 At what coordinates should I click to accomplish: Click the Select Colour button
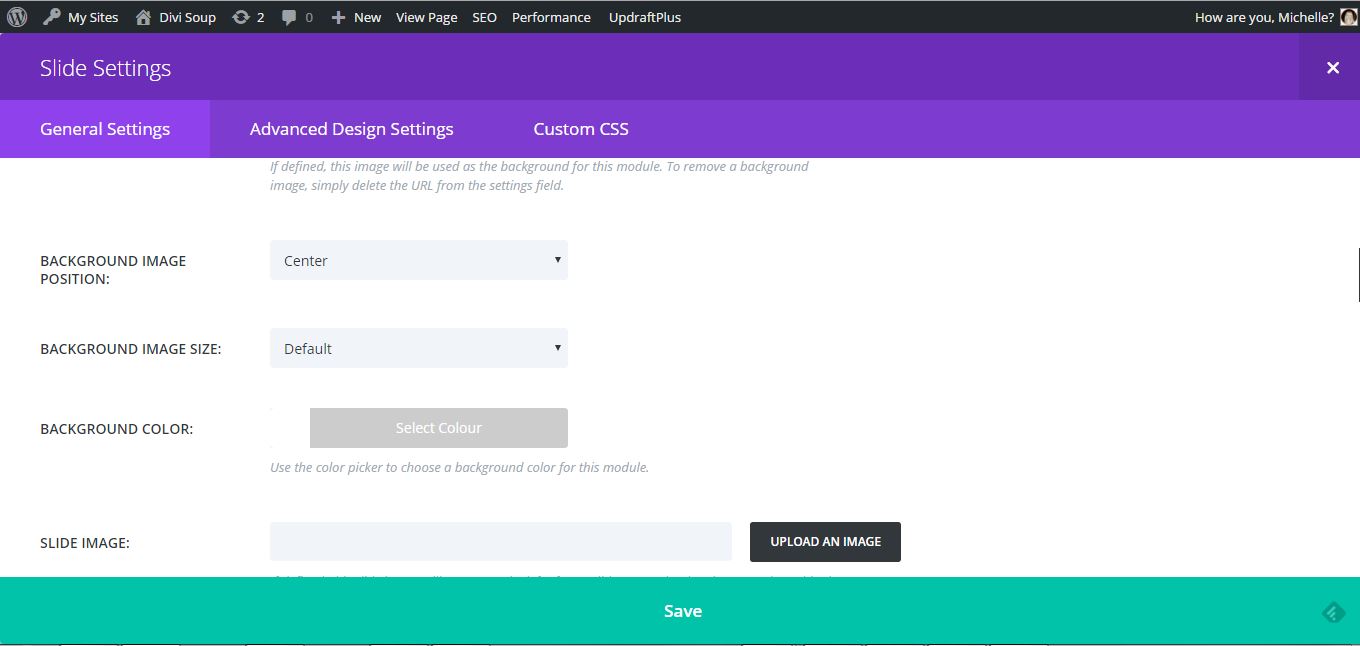tap(439, 428)
